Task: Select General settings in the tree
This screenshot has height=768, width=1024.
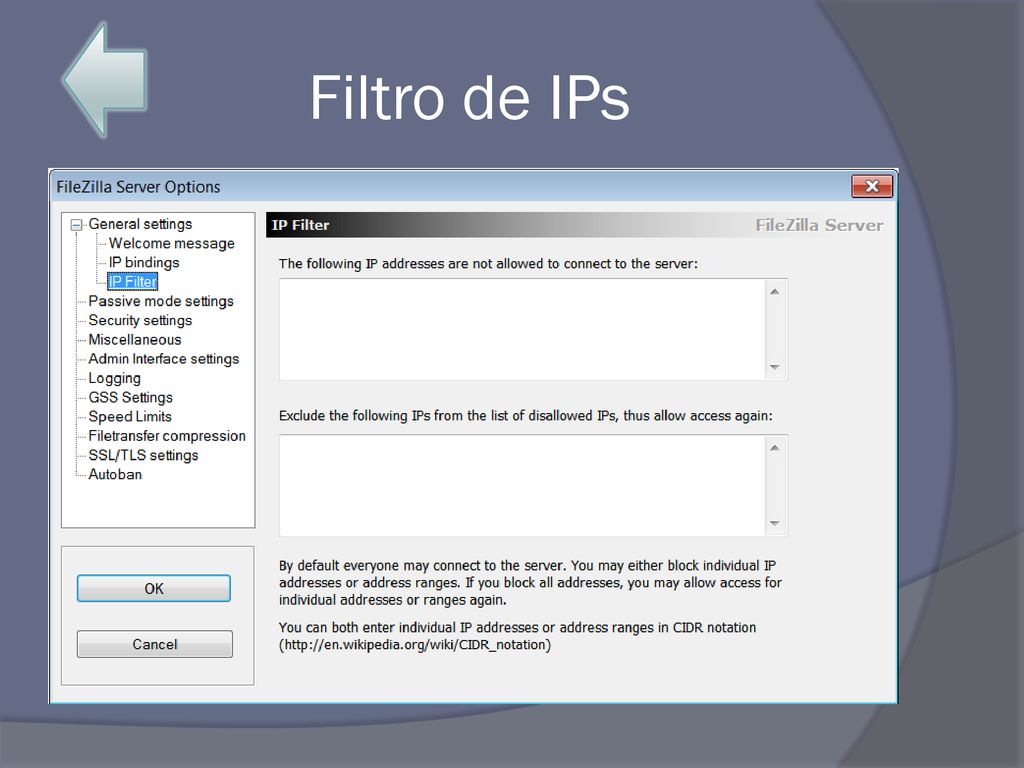Action: point(140,224)
